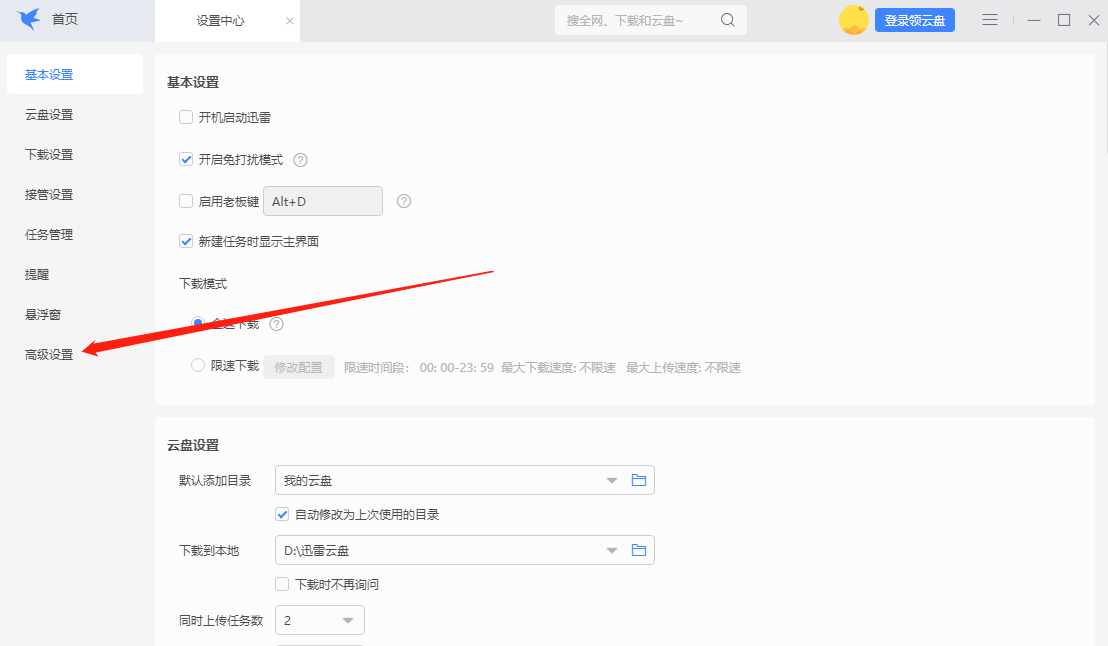Open folder browser next to 我的云盘

coord(639,480)
